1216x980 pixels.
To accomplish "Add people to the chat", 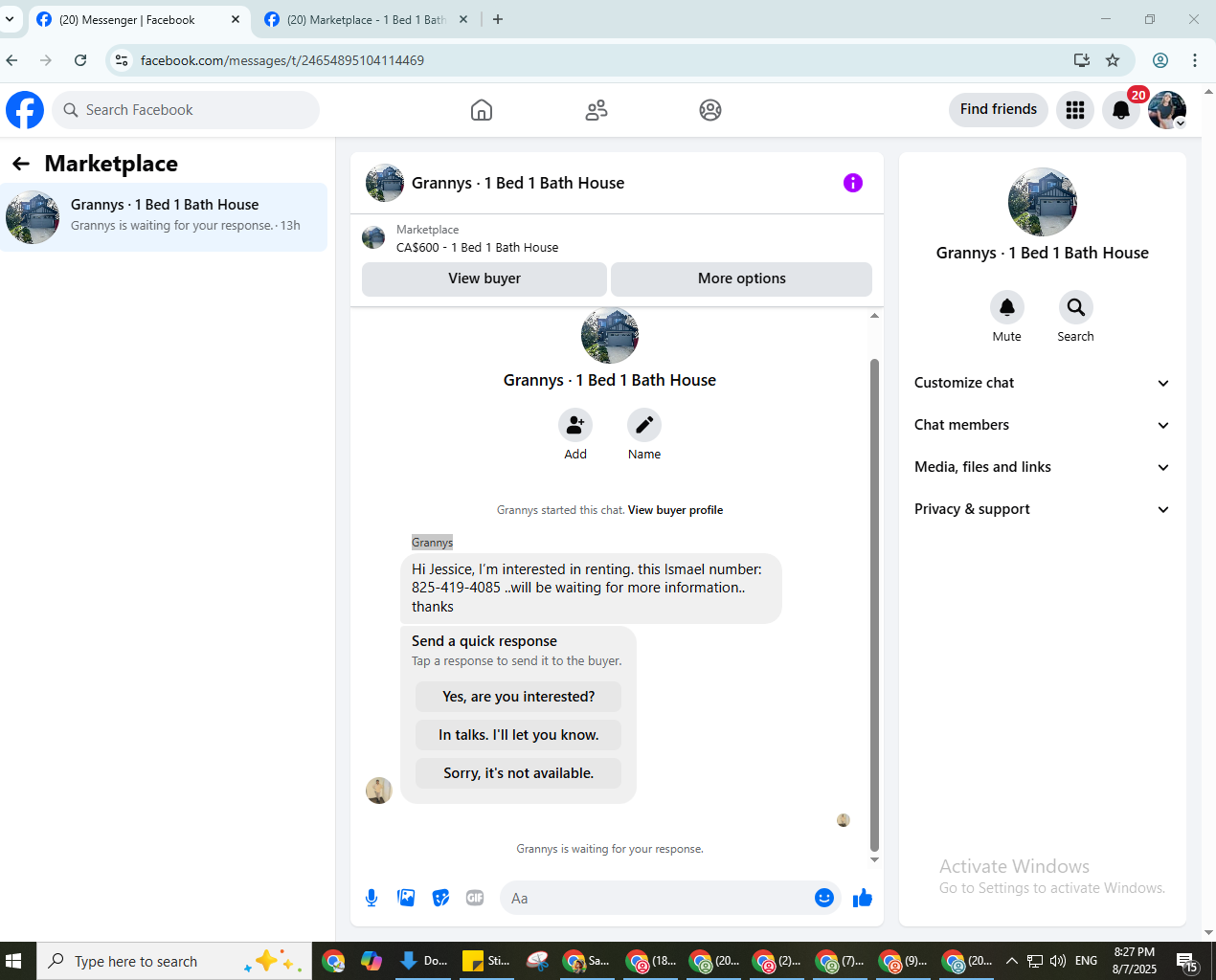I will (x=575, y=425).
